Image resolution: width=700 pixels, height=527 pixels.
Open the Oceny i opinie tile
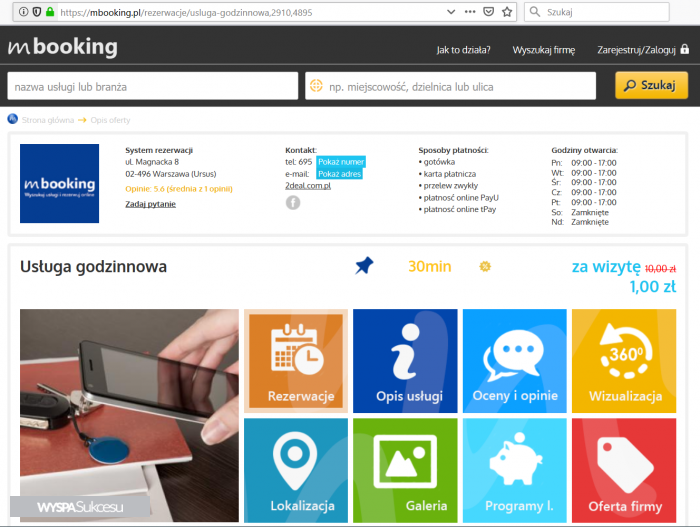point(515,361)
